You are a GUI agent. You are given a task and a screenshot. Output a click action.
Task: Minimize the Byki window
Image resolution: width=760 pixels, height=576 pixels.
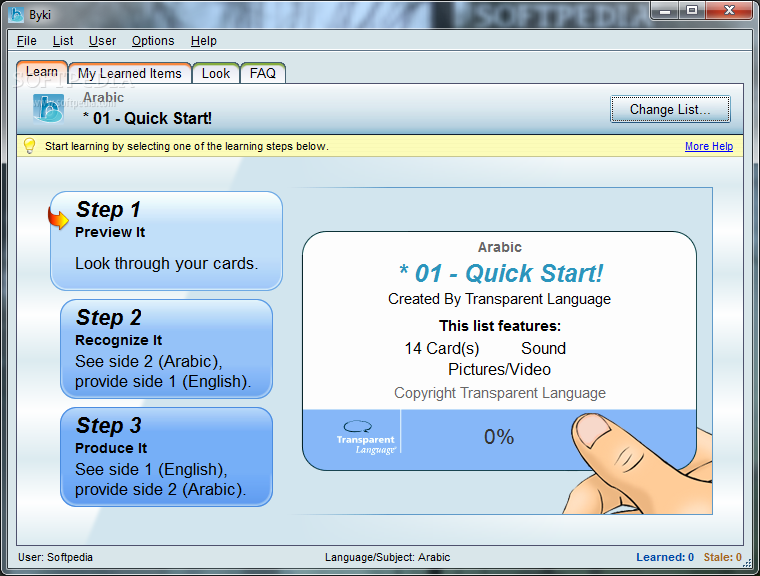(665, 11)
